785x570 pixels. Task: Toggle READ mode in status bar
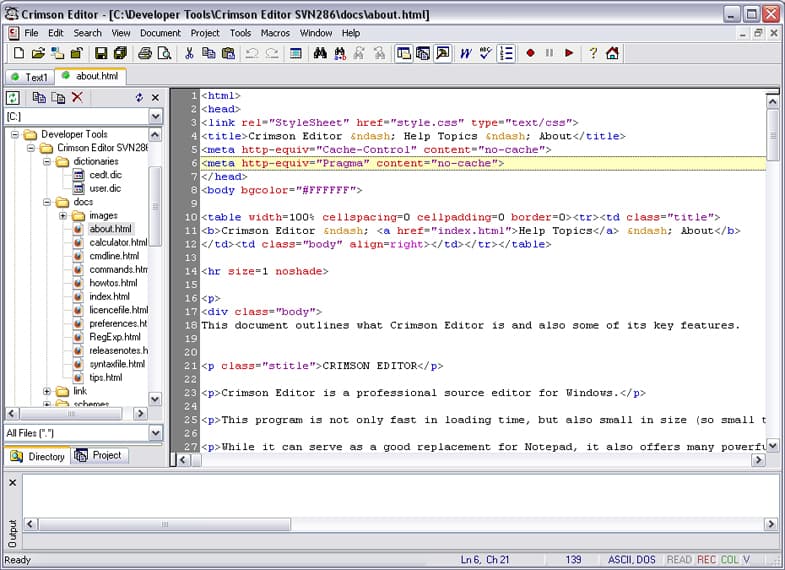click(x=679, y=559)
